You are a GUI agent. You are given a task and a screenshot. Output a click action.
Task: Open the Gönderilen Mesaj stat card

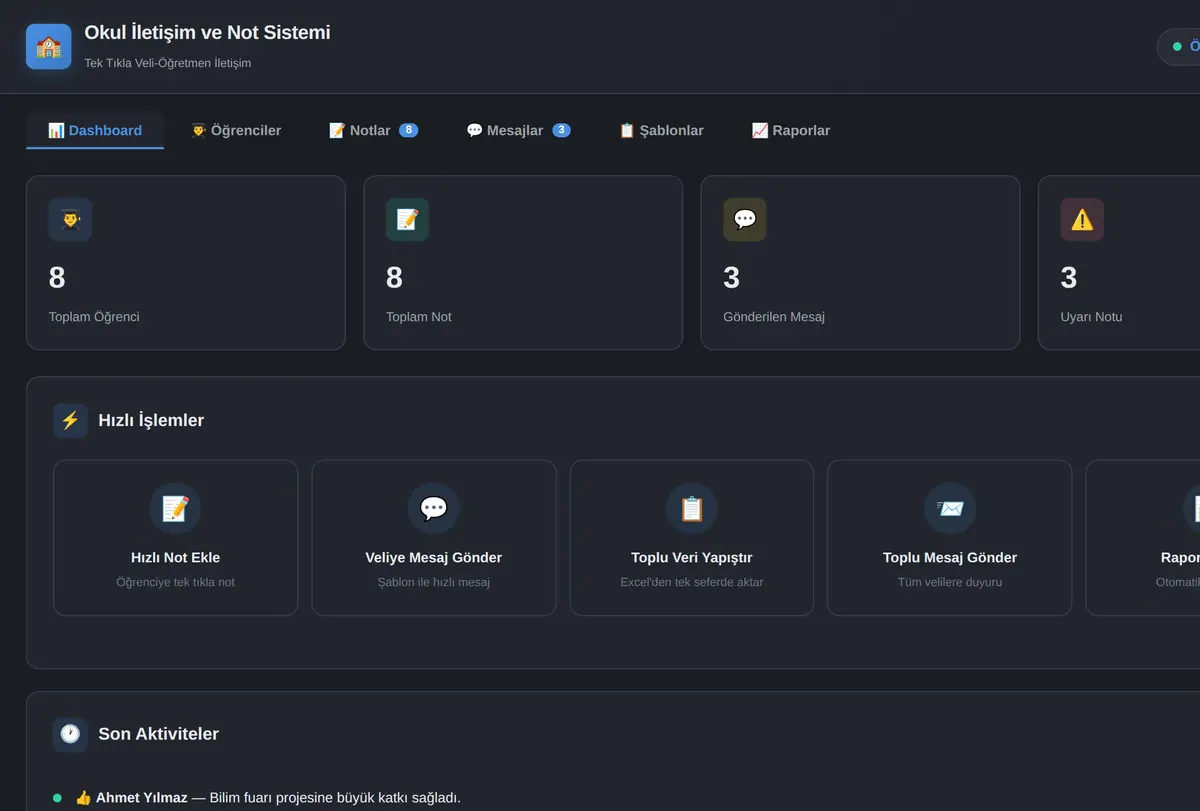(860, 263)
